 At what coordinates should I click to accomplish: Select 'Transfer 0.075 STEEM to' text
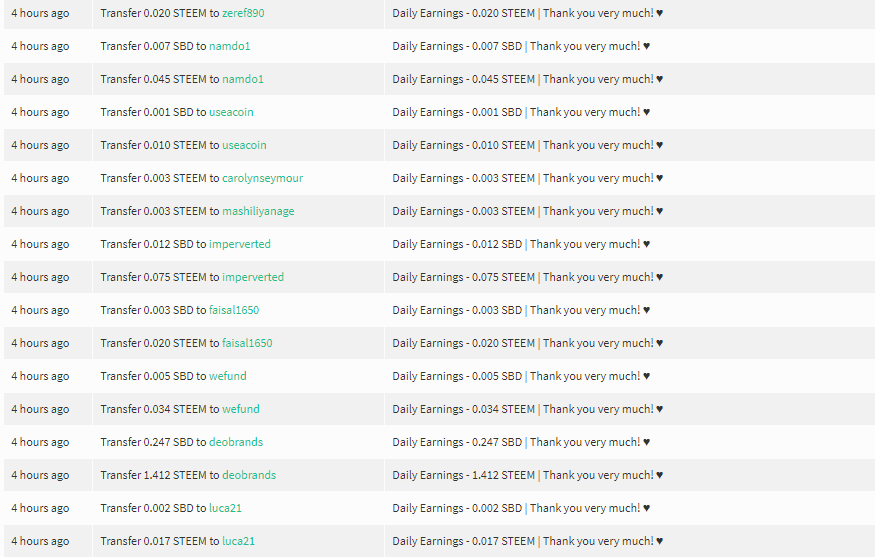[x=160, y=276]
